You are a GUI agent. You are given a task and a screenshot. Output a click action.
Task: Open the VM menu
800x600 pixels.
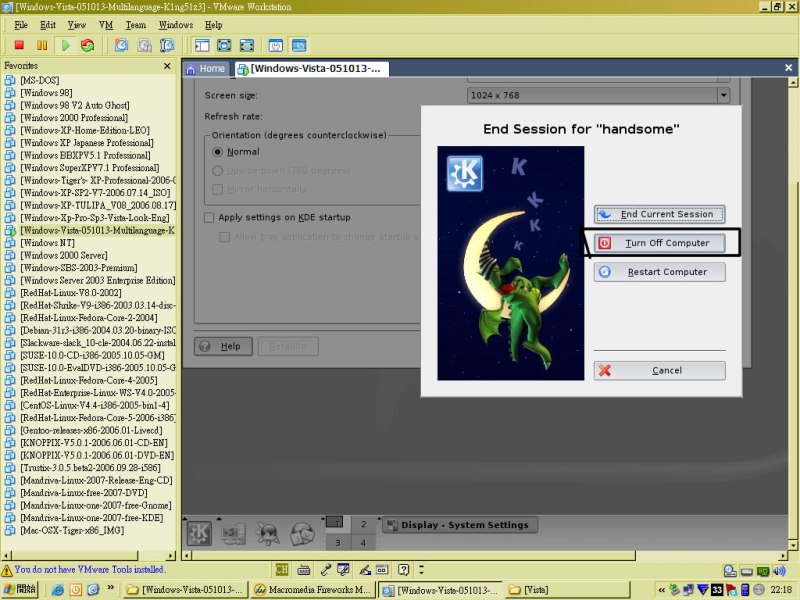click(x=106, y=25)
